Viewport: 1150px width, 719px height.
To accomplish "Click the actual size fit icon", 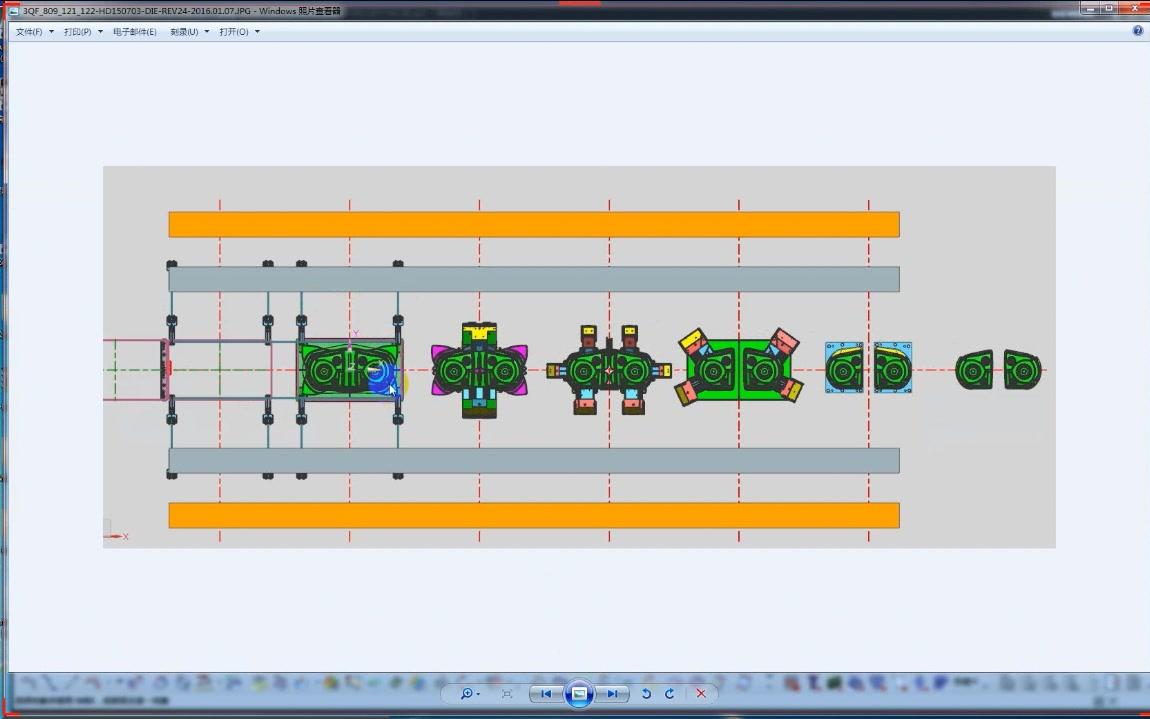I will pyautogui.click(x=507, y=693).
